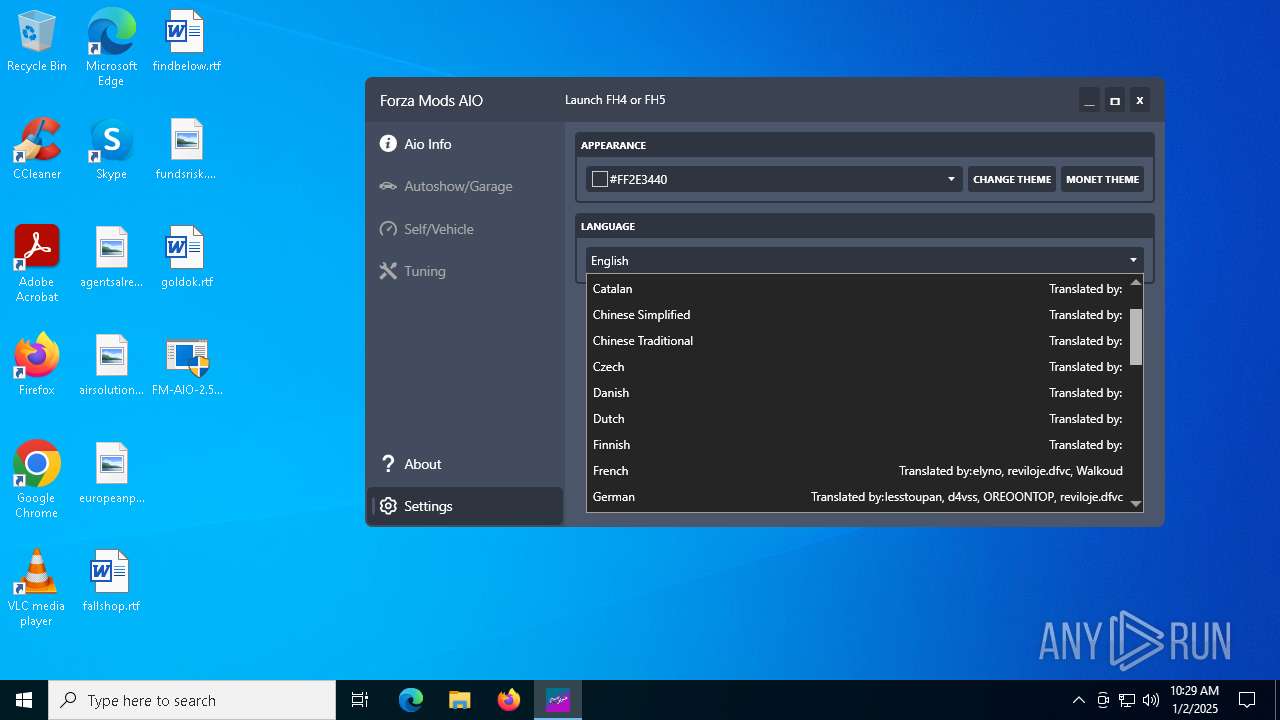This screenshot has width=1280, height=720.
Task: Collapse the English language dropdown
Action: [864, 260]
